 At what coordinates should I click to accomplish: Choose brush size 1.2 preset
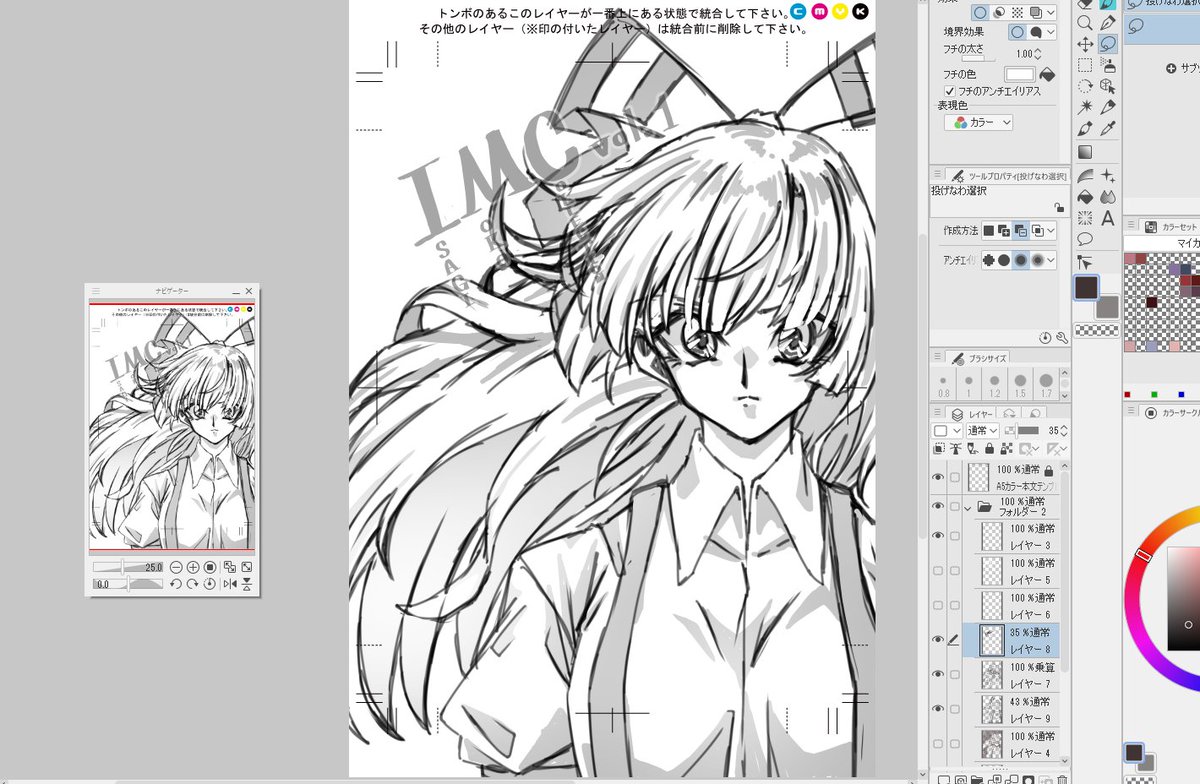(994, 385)
